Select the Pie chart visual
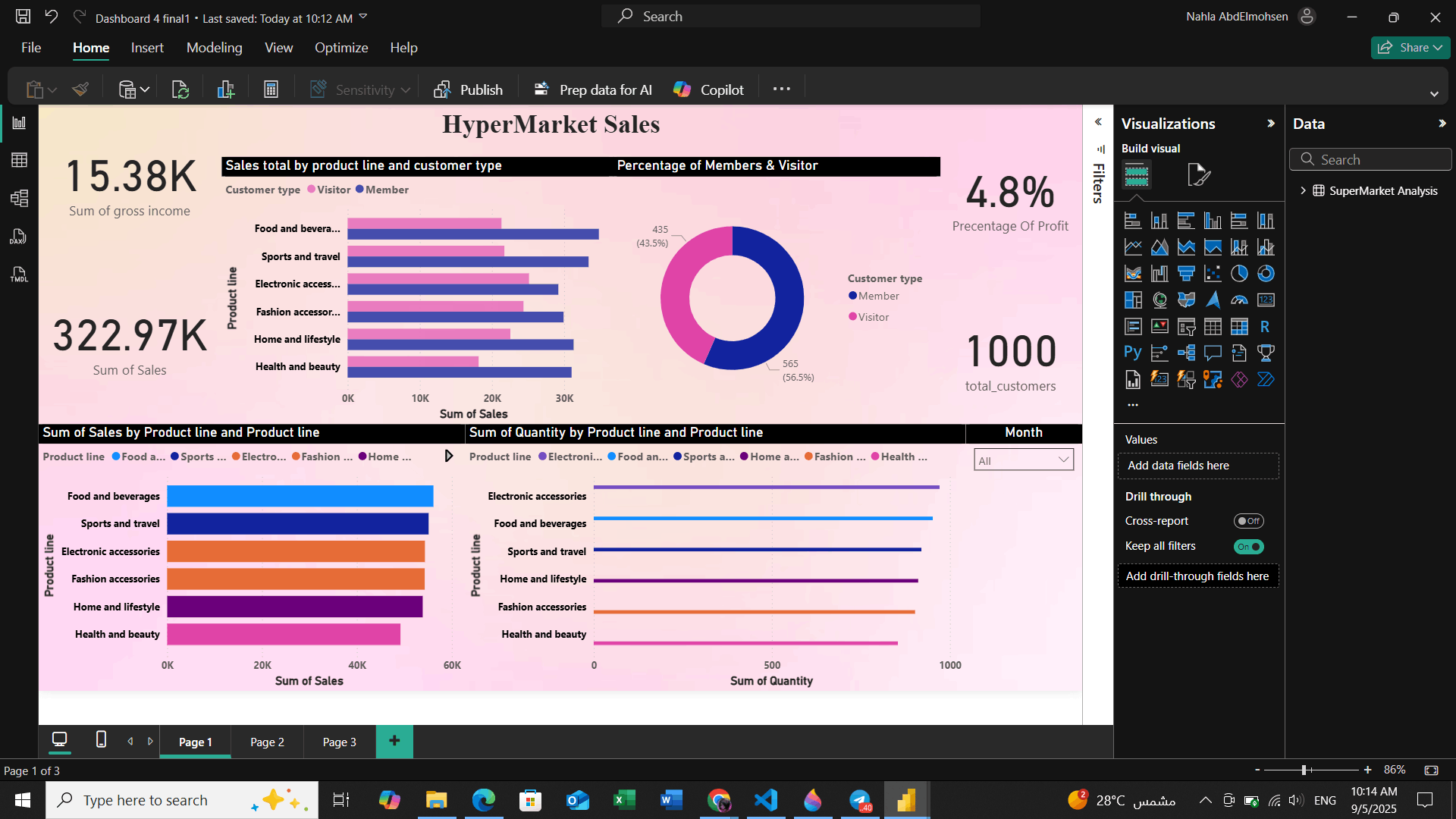The height and width of the screenshot is (819, 1456). coord(1239,273)
